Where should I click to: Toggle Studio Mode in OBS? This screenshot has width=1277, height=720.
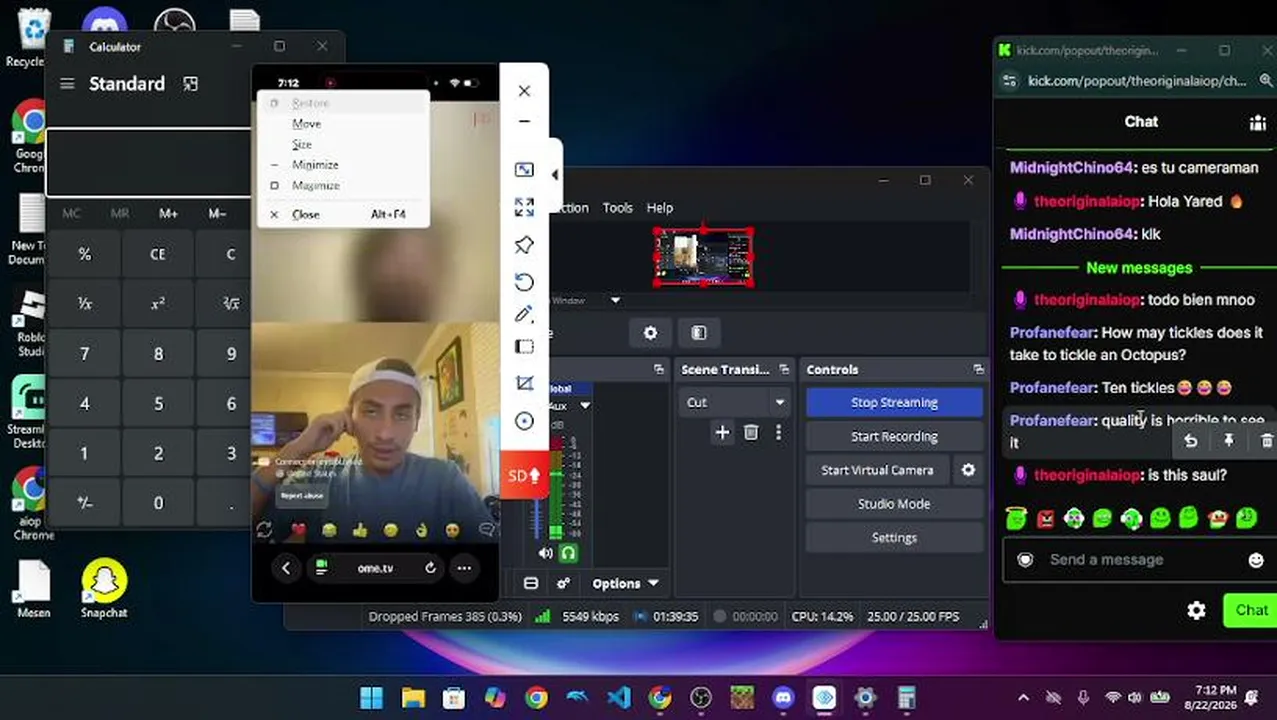pos(894,504)
